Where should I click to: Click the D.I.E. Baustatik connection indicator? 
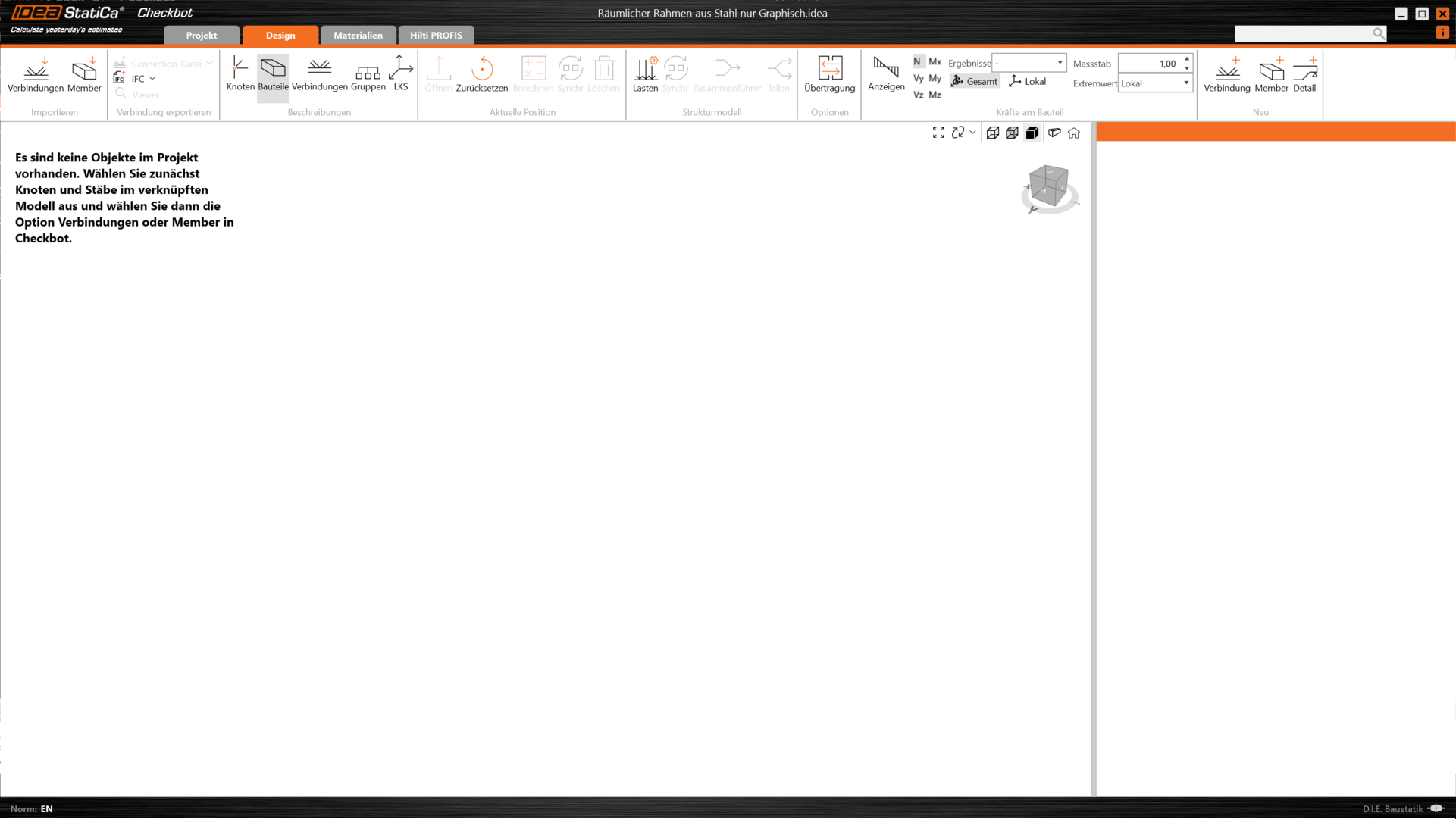1404,809
